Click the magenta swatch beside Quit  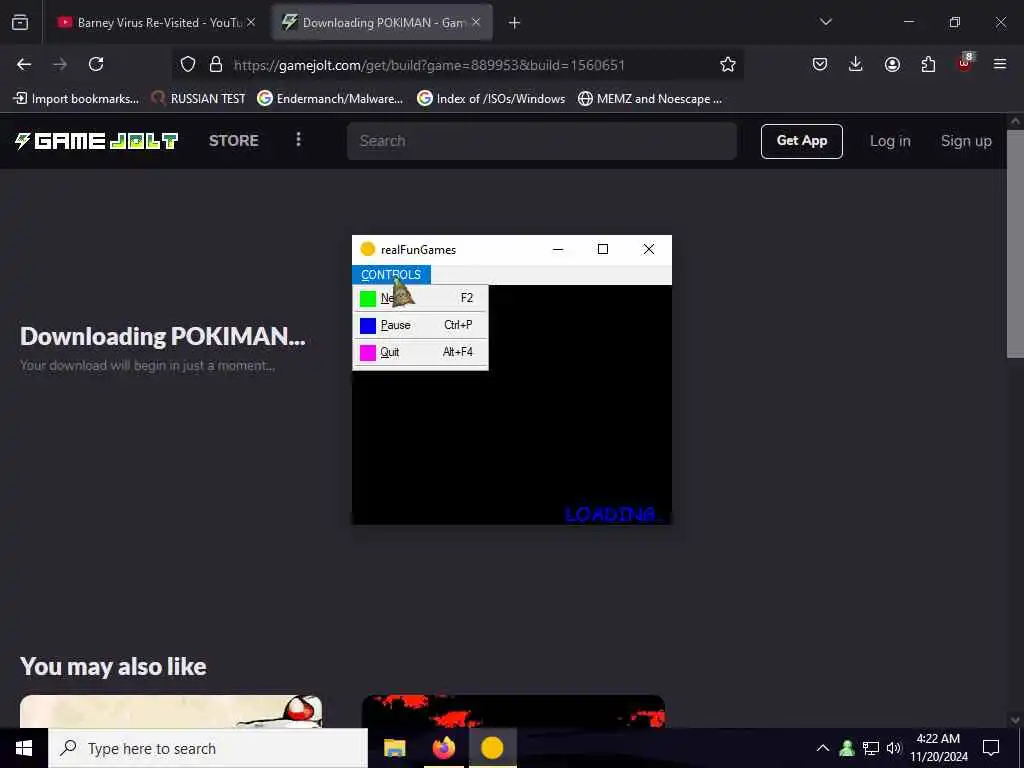click(x=368, y=353)
